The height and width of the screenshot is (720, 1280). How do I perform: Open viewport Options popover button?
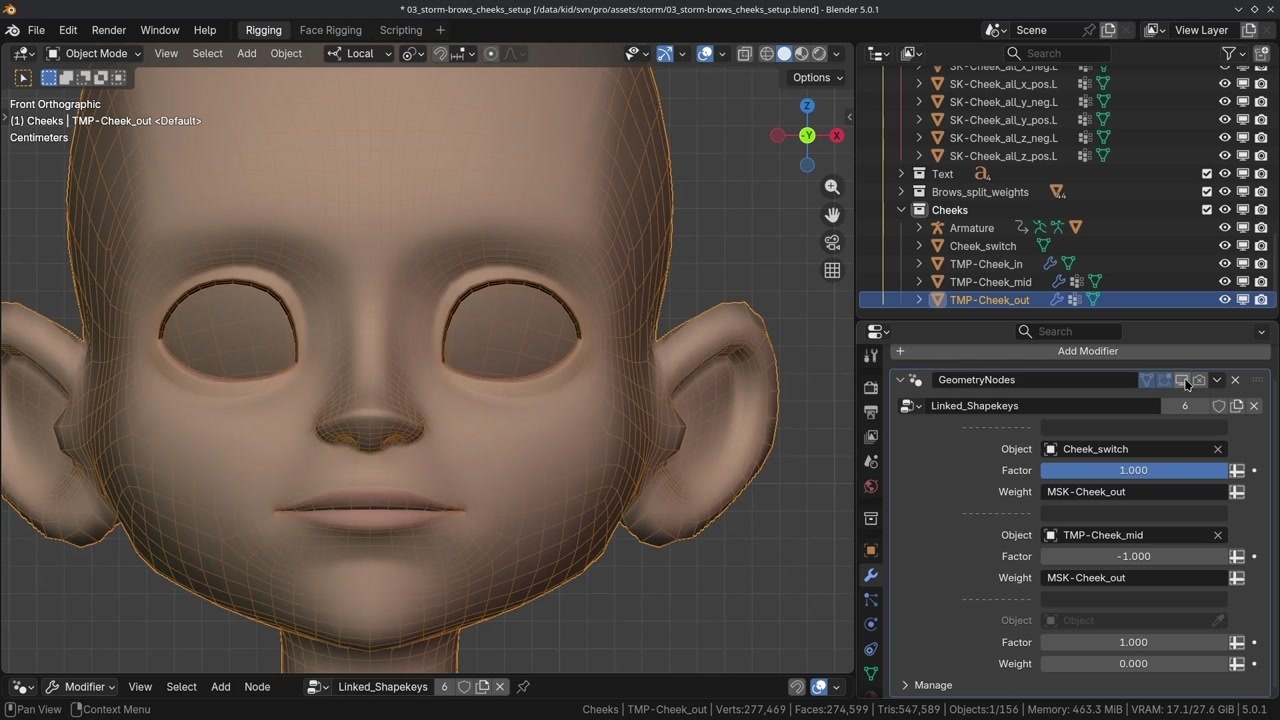[x=817, y=78]
